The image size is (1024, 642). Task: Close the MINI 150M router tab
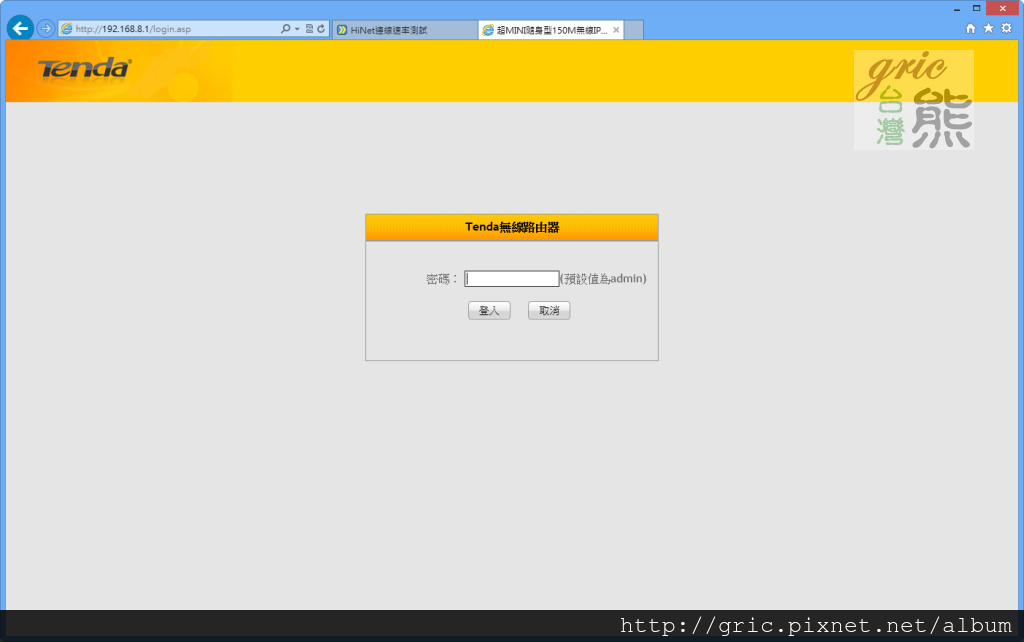[616, 30]
